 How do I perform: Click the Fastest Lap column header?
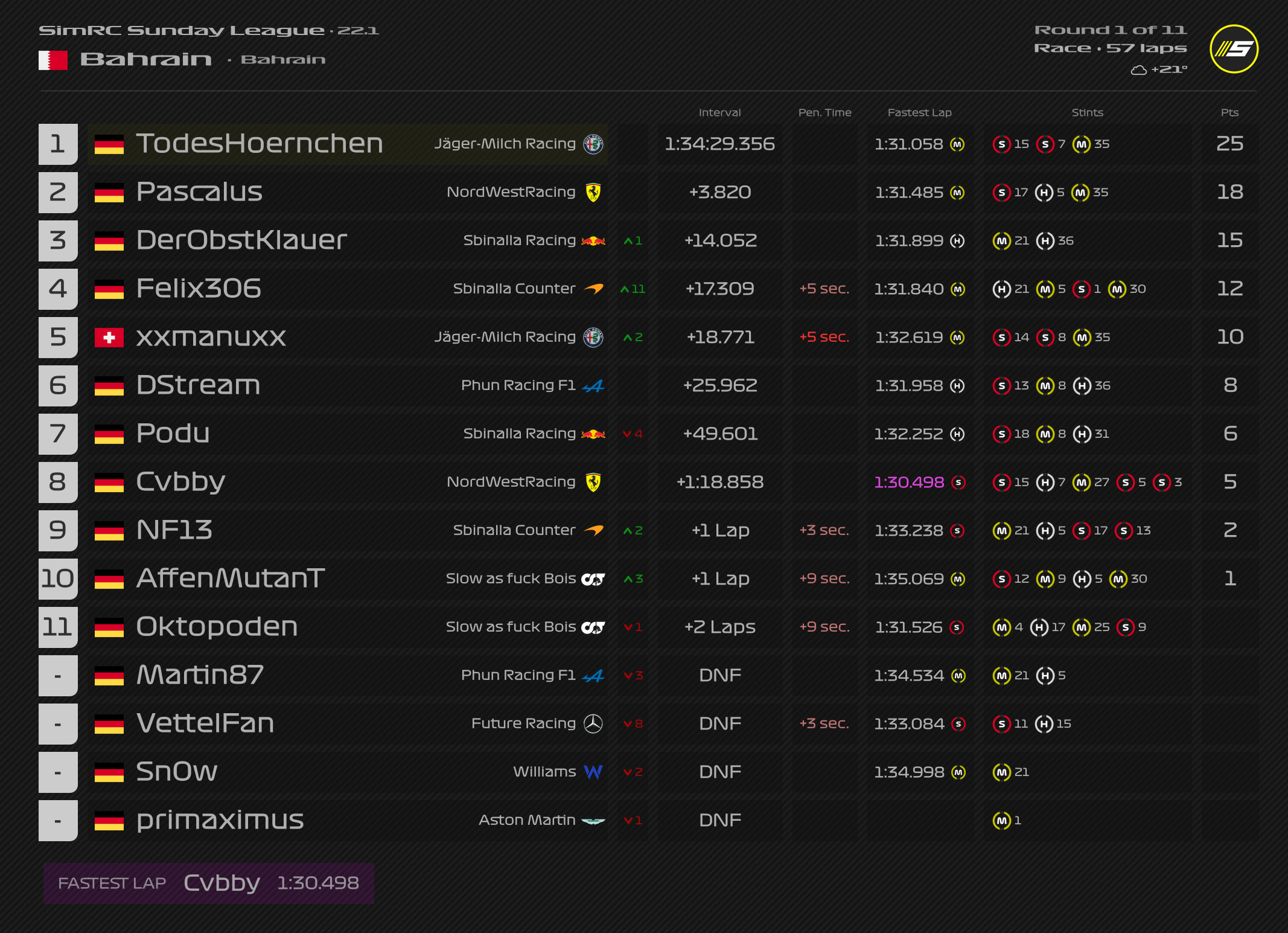pos(919,112)
